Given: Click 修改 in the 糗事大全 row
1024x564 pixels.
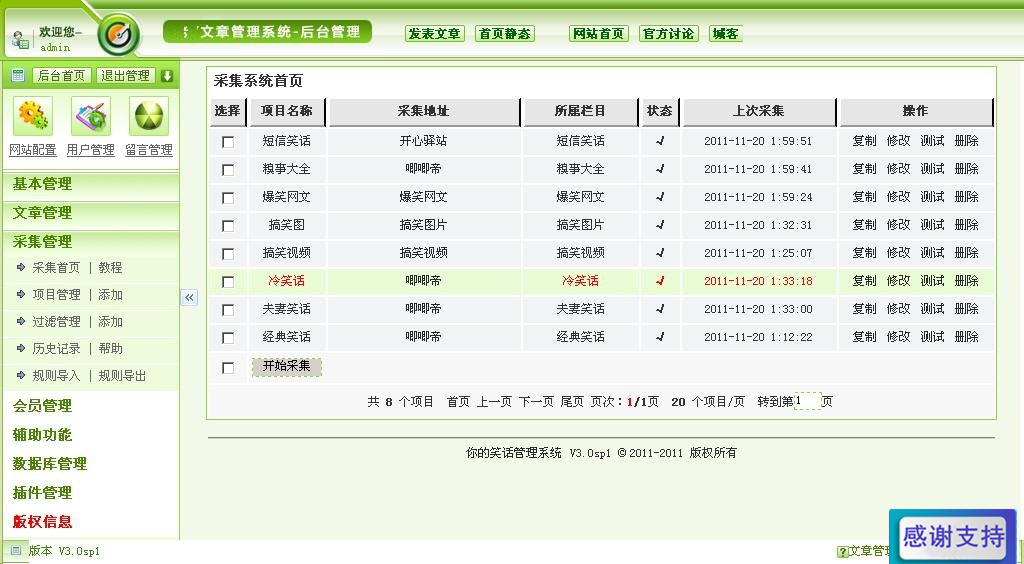Looking at the screenshot, I should click(899, 169).
